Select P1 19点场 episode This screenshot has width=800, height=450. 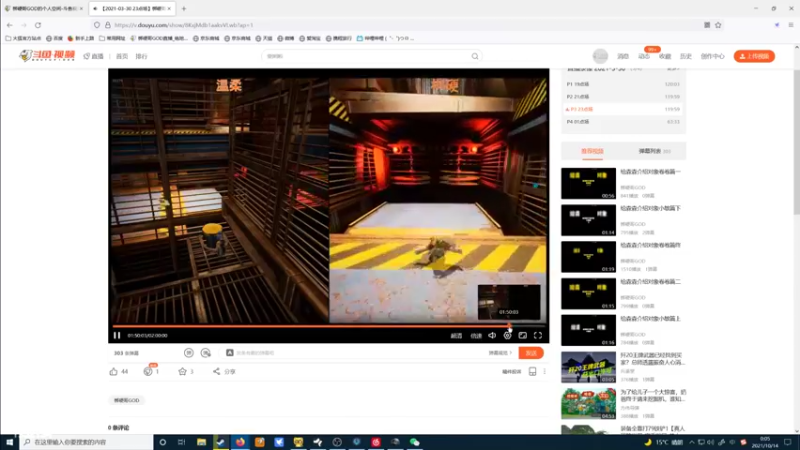pos(623,84)
